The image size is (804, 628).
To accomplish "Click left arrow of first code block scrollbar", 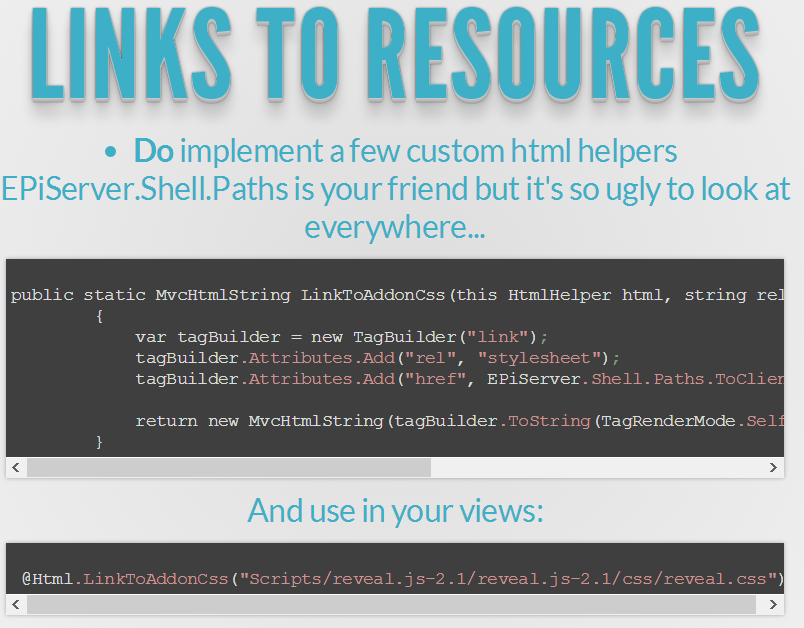I will 16,468.
